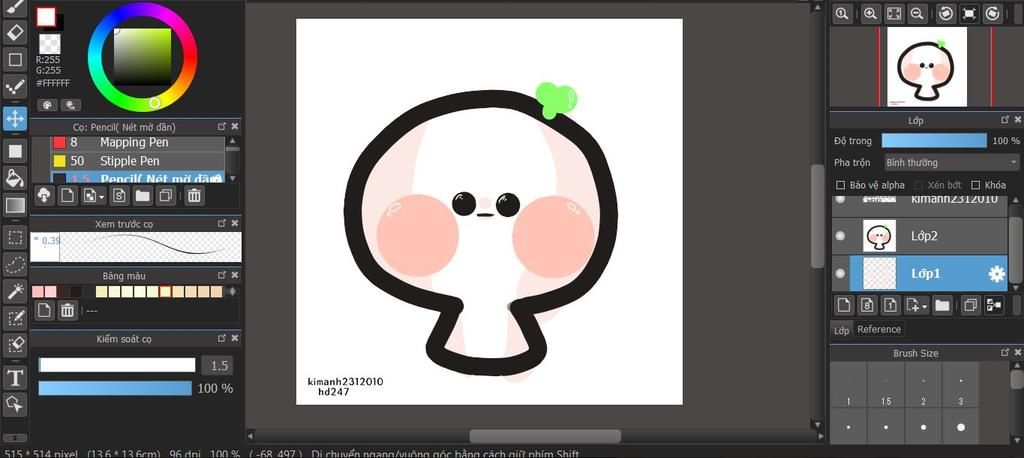Zoom out the navigator view
Screen dimensions: 1024x458
(917, 14)
